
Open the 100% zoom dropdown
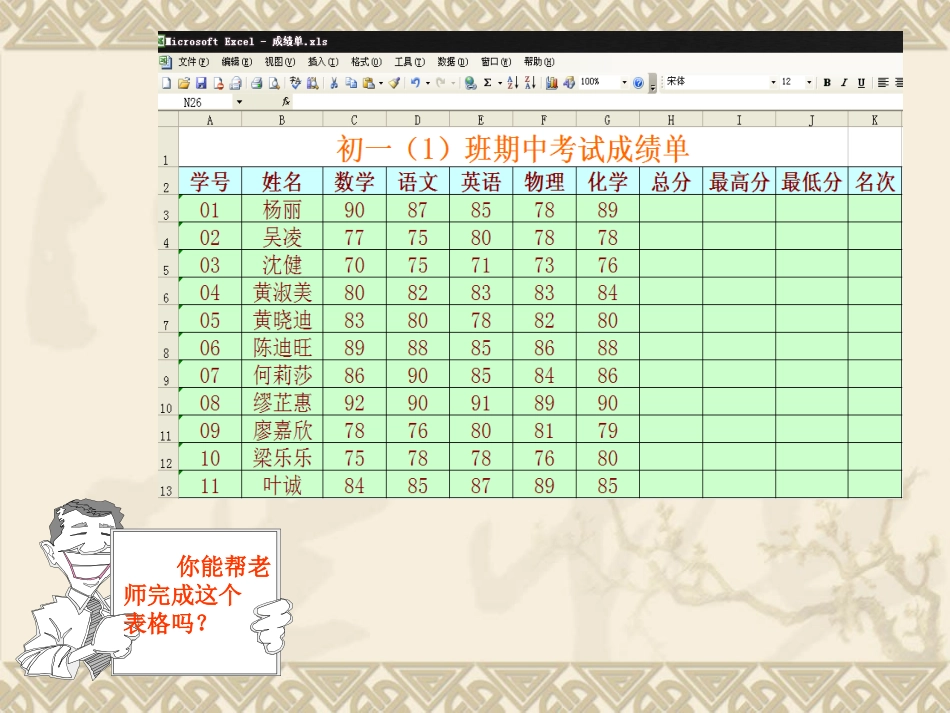coord(625,82)
